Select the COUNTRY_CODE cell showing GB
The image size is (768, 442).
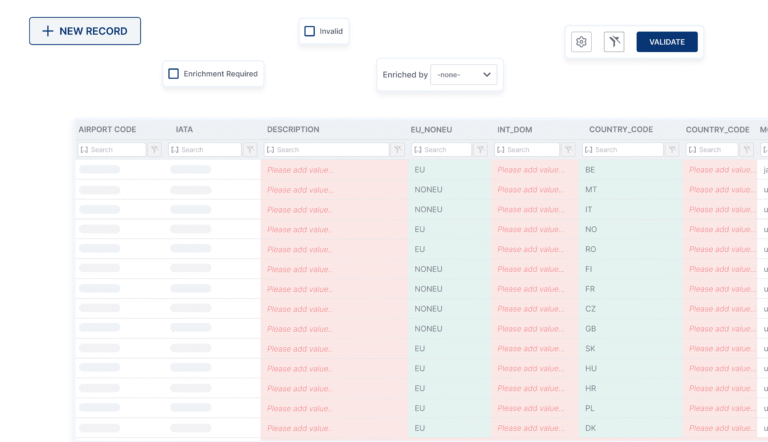[x=630, y=329]
